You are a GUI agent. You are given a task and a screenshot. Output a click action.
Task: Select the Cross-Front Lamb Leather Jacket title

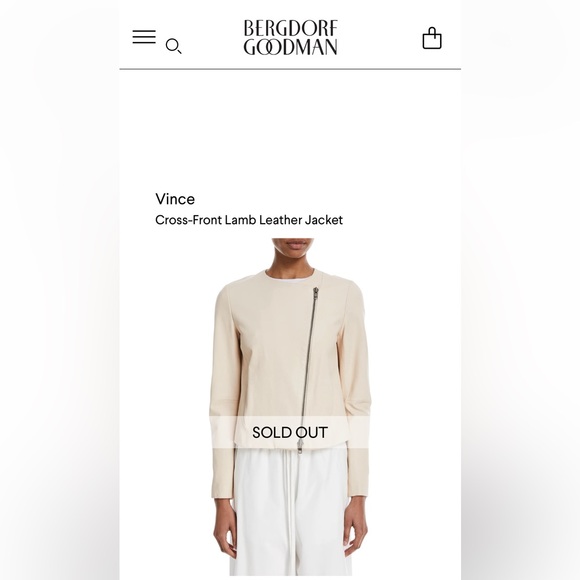[x=249, y=220]
